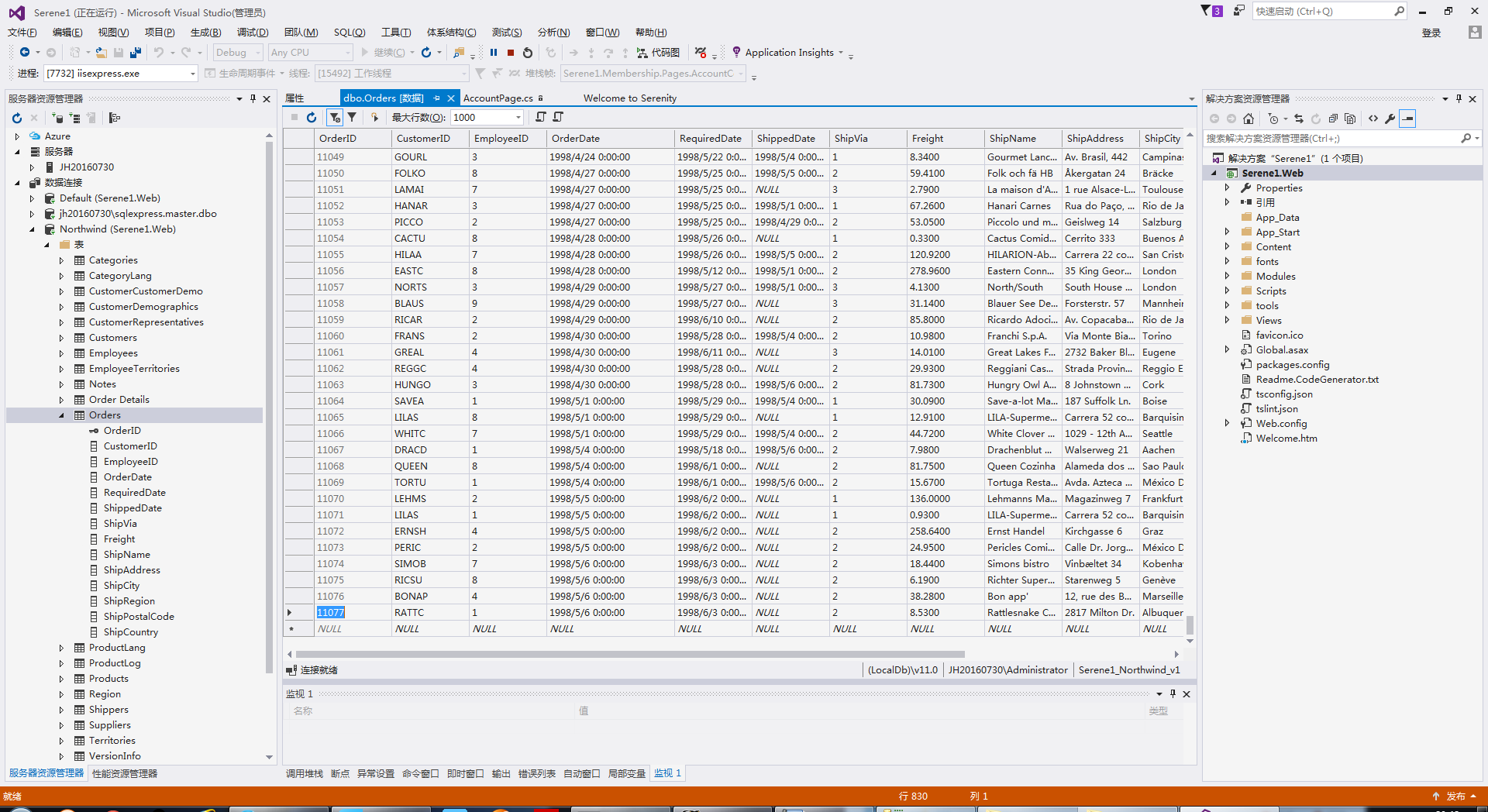
Task: Switch to the AccountPage.cs tab
Action: click(498, 98)
